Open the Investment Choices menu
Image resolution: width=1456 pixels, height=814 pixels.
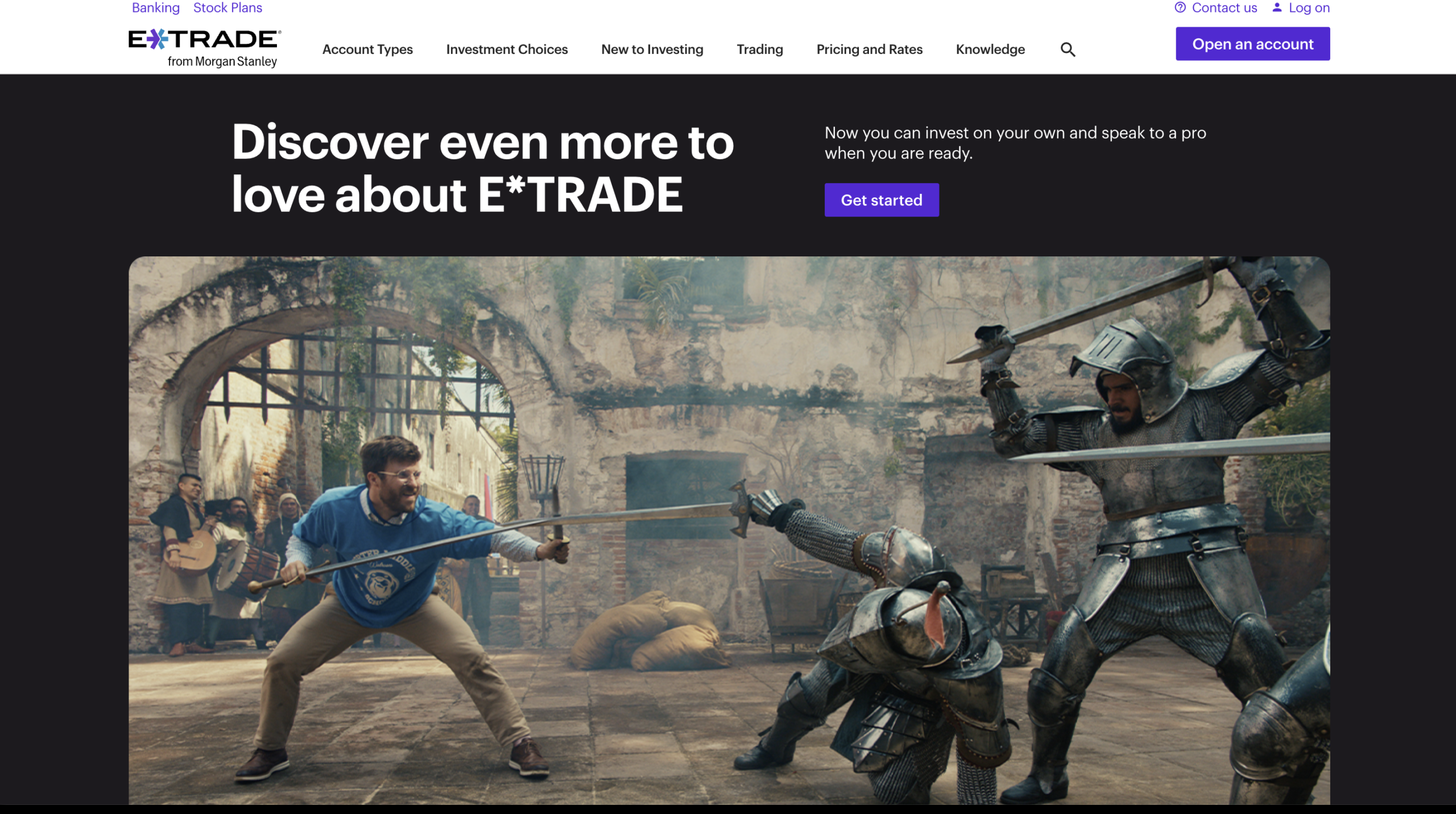pos(507,49)
